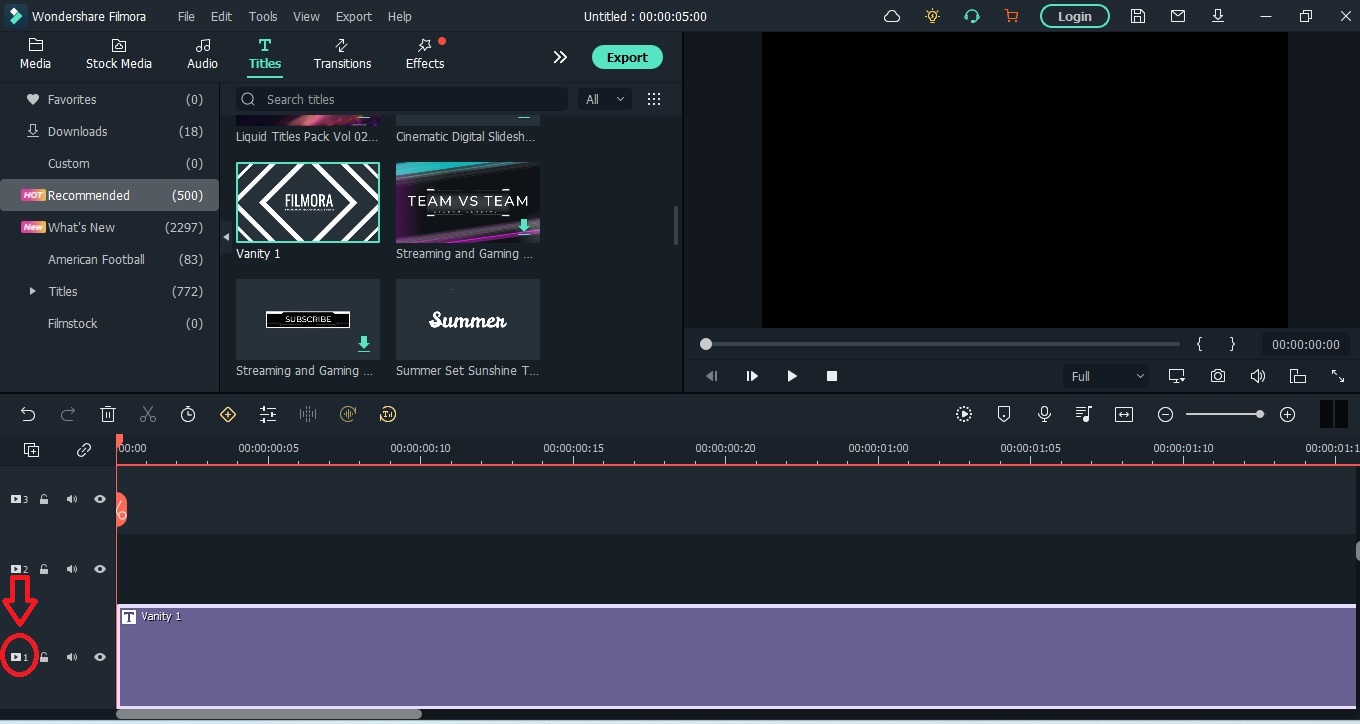Screen dimensions: 1360x724
Task: Click the add track icon
Action: click(31, 450)
